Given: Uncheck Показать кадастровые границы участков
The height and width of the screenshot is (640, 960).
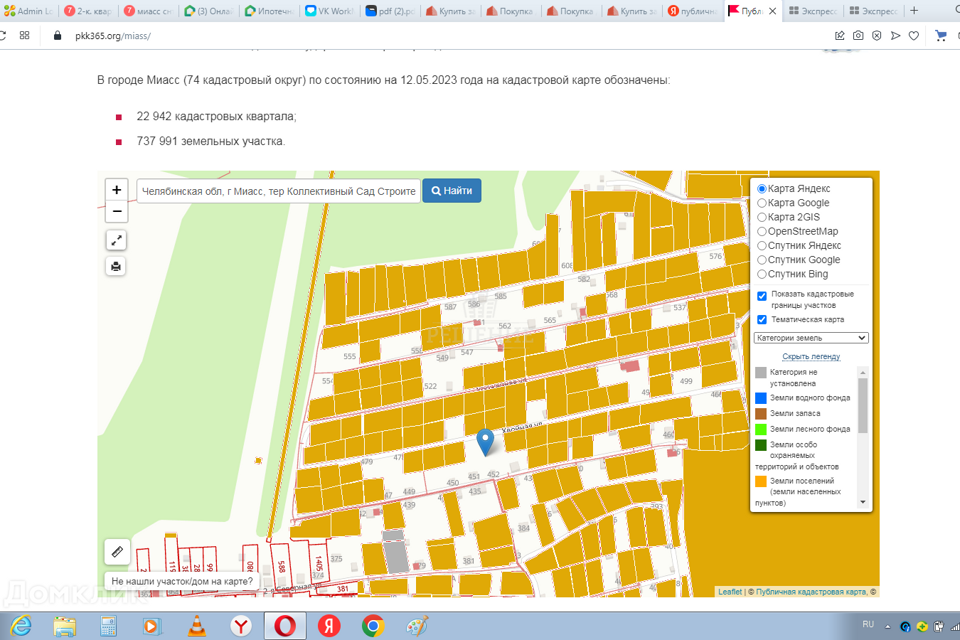Looking at the screenshot, I should pyautogui.click(x=762, y=296).
